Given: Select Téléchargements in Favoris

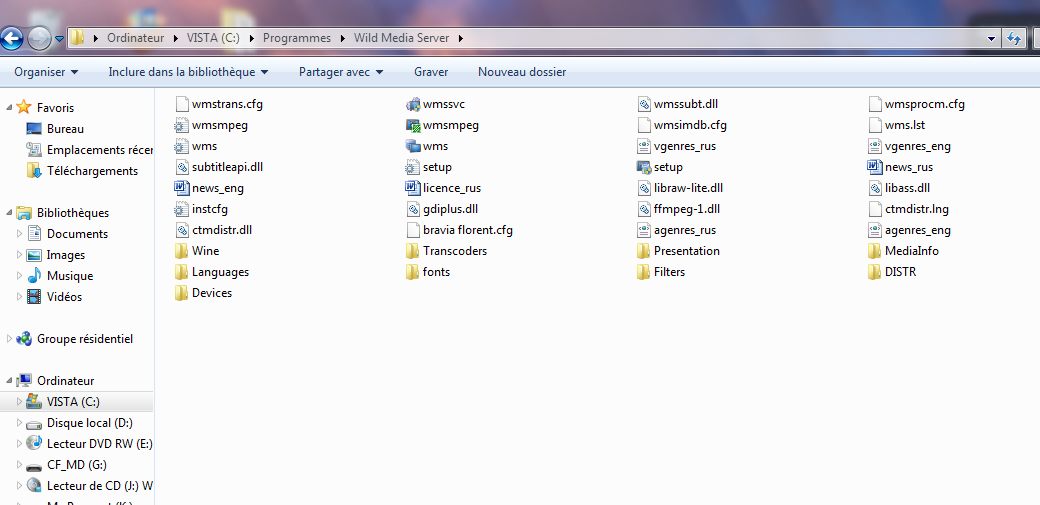Looking at the screenshot, I should (x=82, y=171).
